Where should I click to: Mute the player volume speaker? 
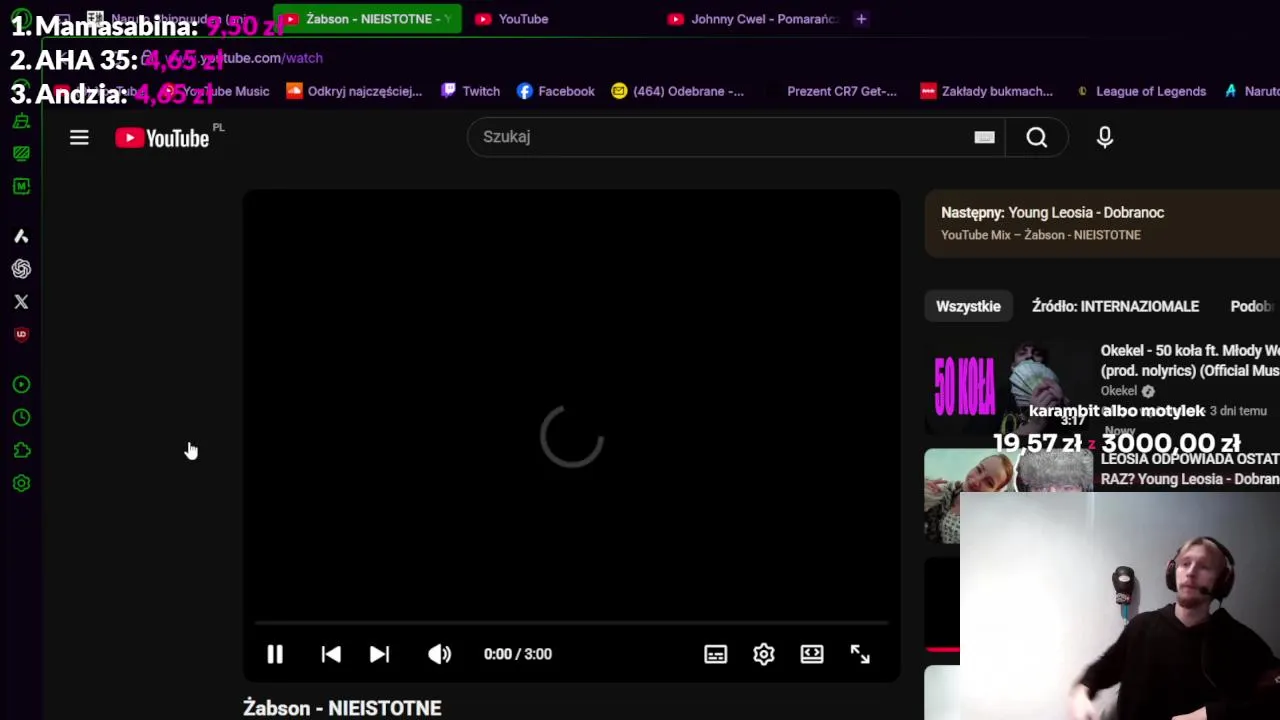pos(439,654)
